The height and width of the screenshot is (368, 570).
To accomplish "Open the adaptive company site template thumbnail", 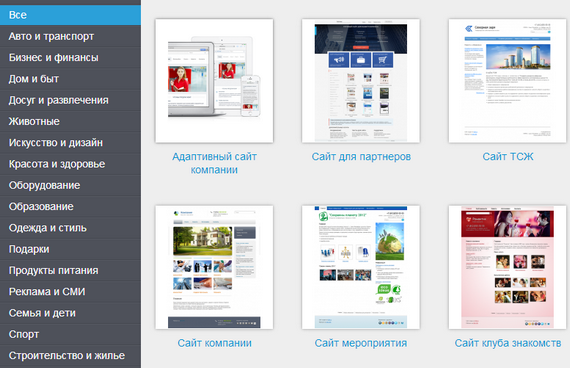I will point(214,81).
